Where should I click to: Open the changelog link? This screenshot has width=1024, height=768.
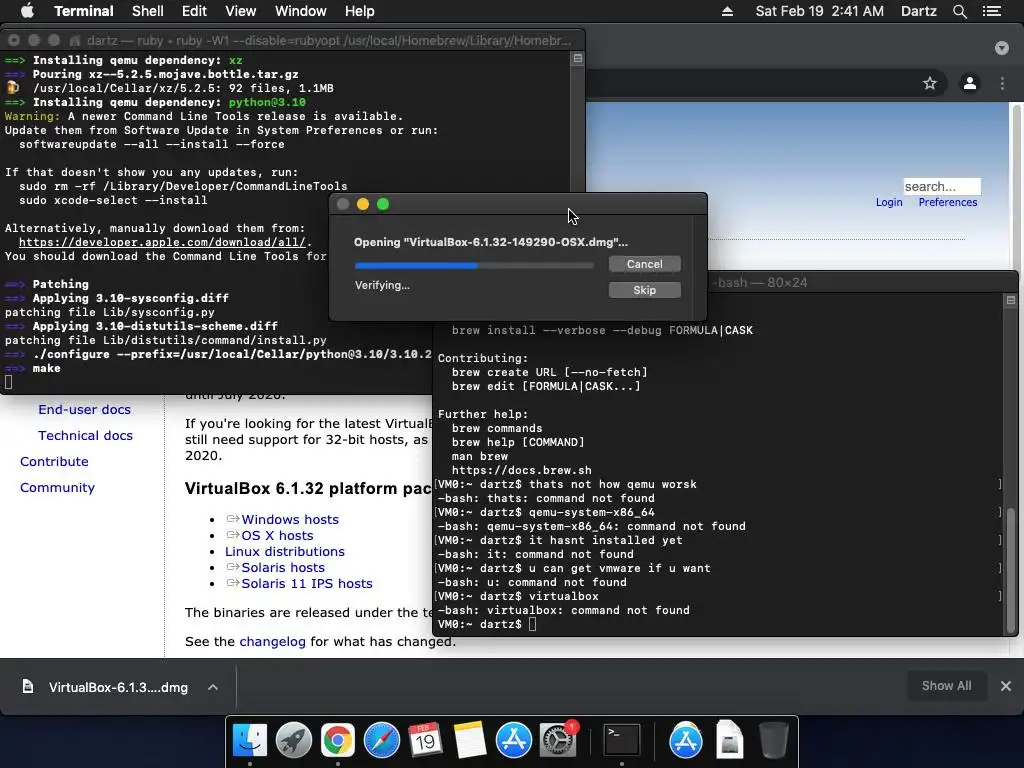tap(272, 641)
